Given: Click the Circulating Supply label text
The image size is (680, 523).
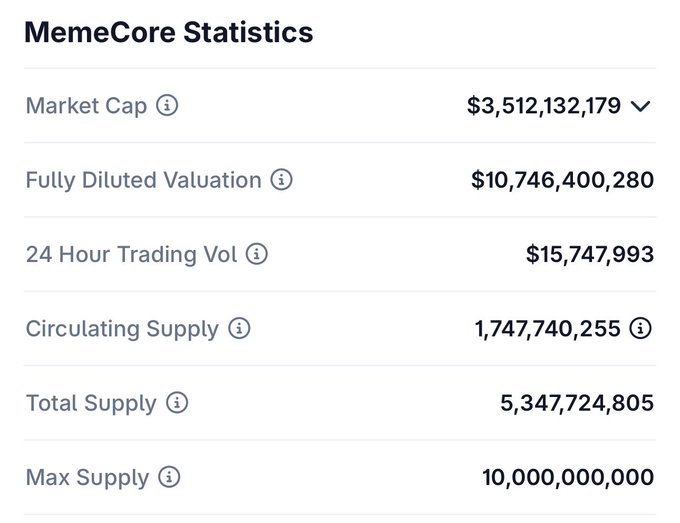Looking at the screenshot, I should 122,328.
